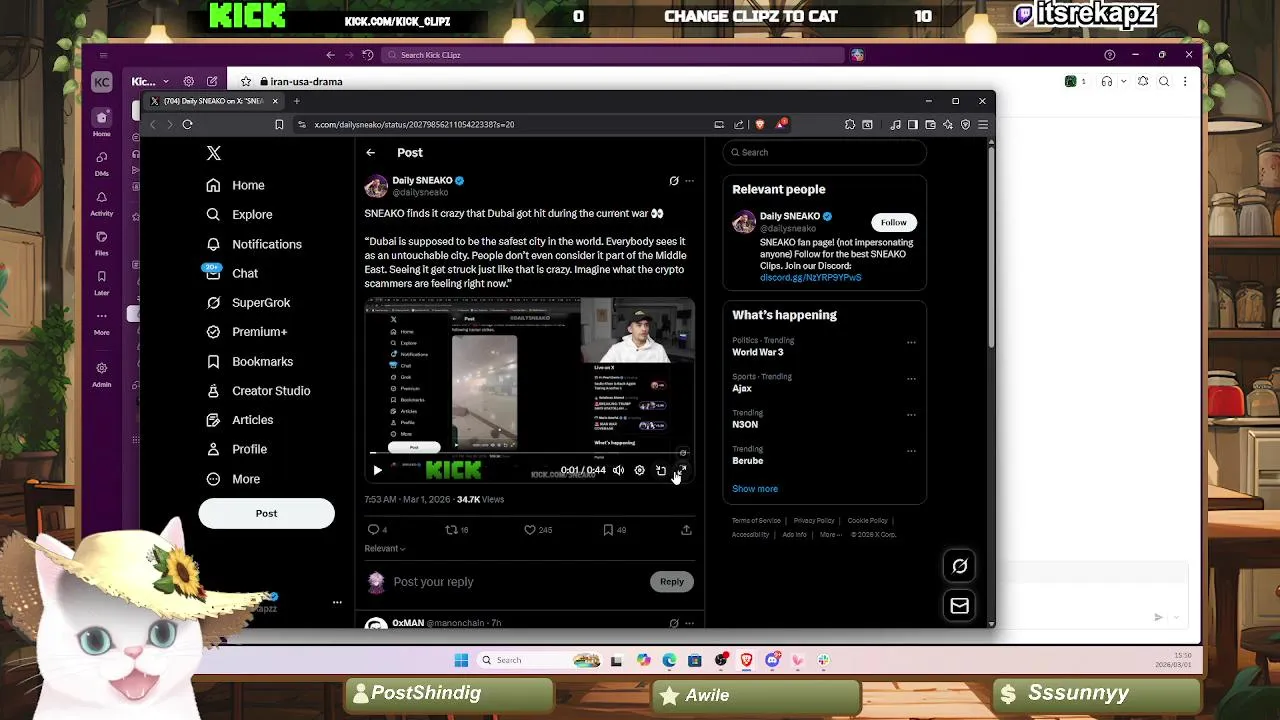Image resolution: width=1280 pixels, height=720 pixels.
Task: Open the floating Grok button
Action: [959, 566]
